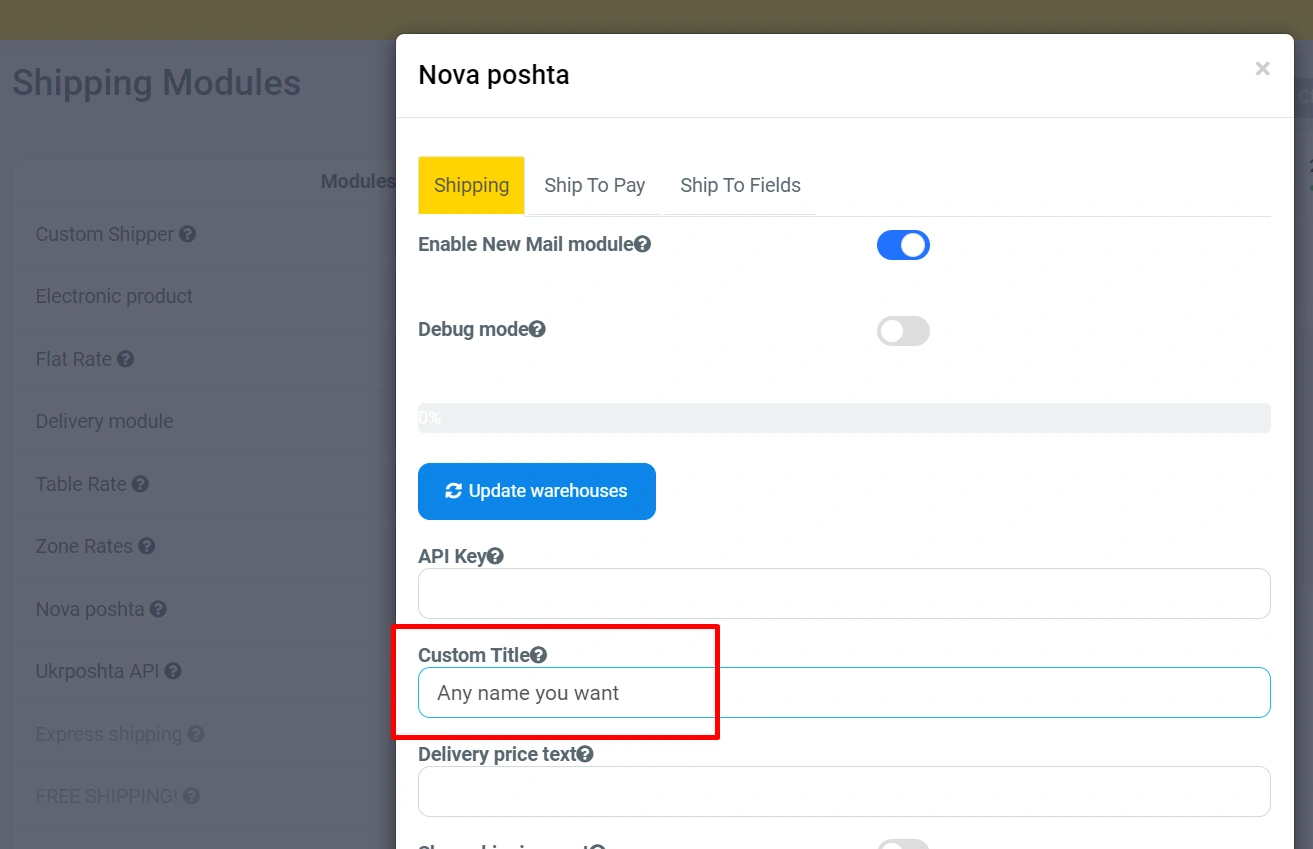Click help icon beside Custom Shipper
Viewport: 1313px width, 849px height.
point(187,234)
